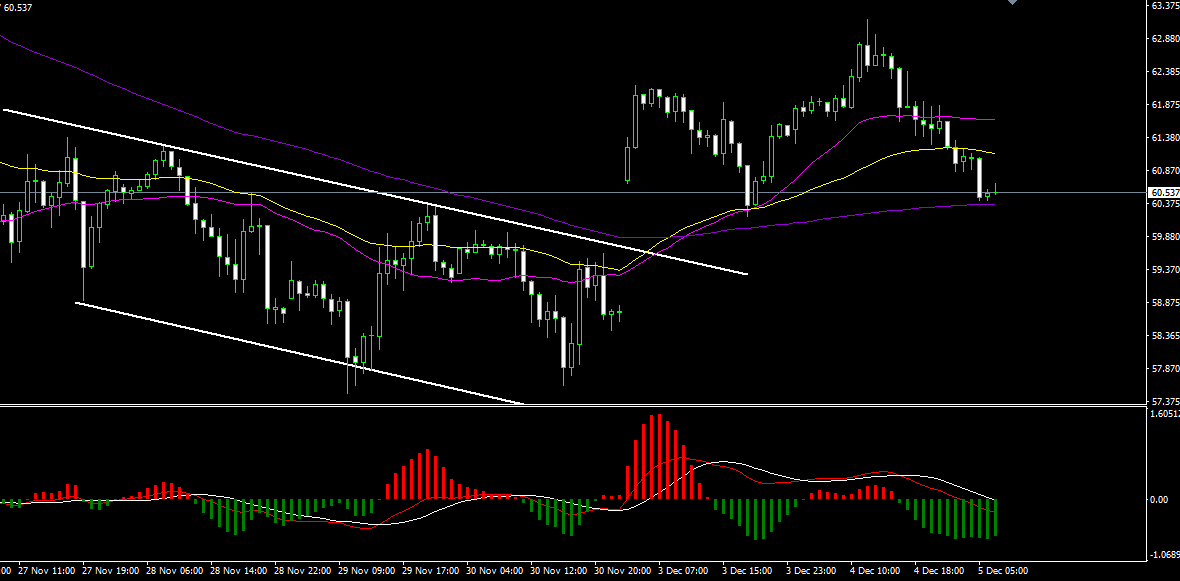Click the 28 Nov 22:00 time label

[303, 571]
